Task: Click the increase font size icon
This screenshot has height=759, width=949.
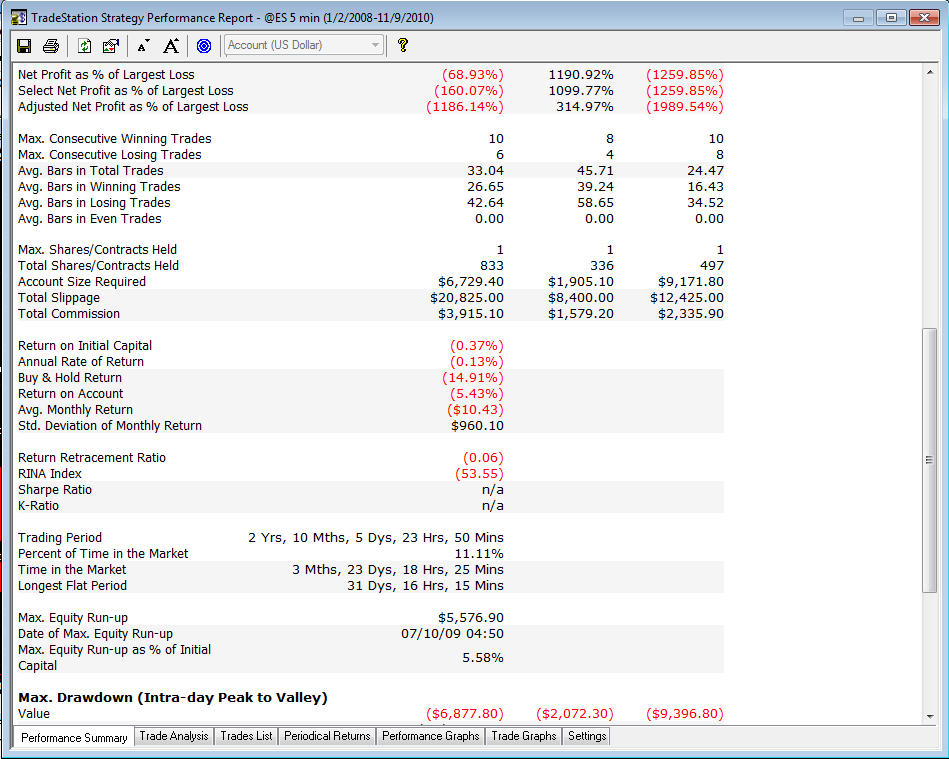Action: [171, 45]
